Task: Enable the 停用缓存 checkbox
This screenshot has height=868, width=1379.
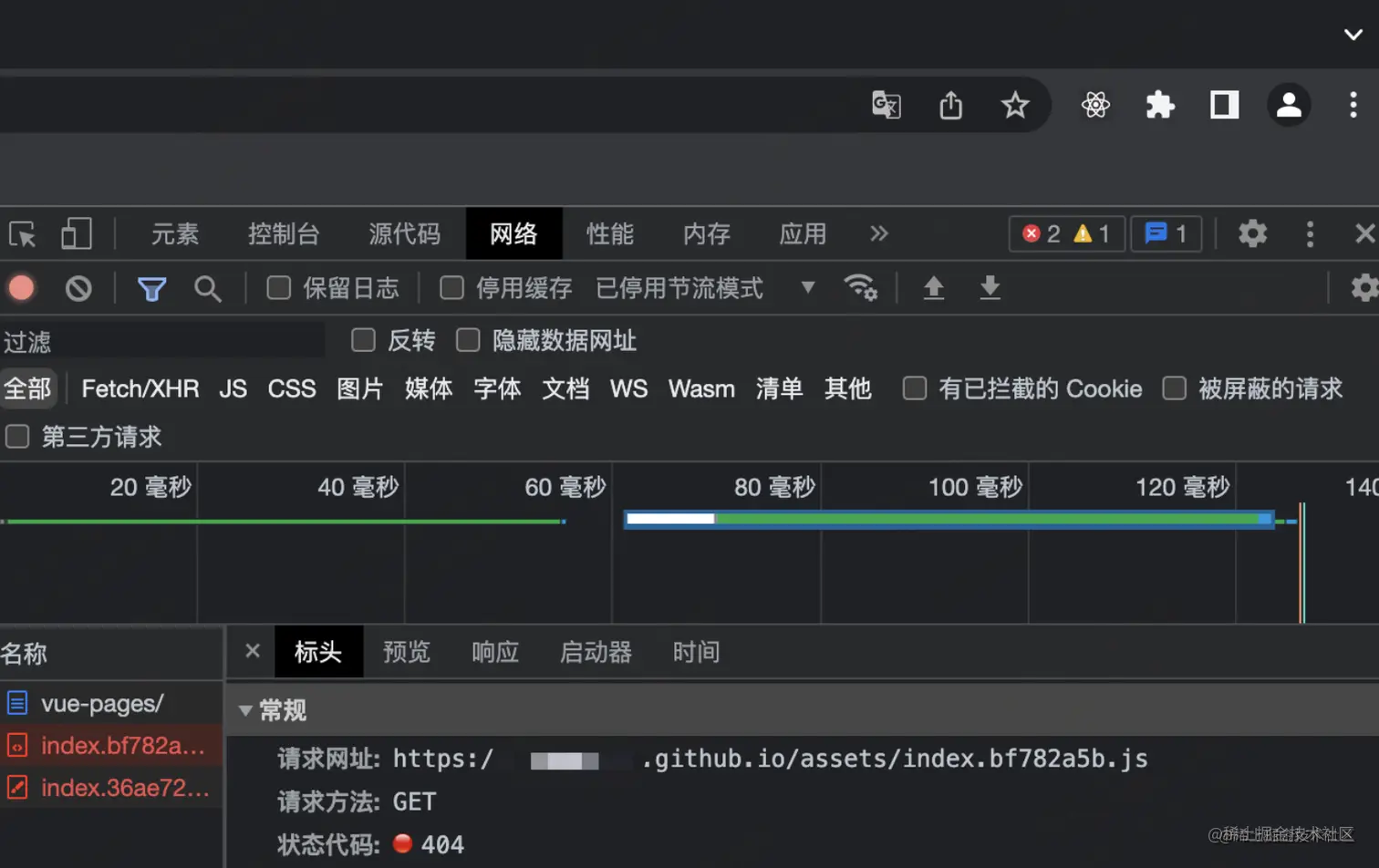Action: click(x=451, y=288)
